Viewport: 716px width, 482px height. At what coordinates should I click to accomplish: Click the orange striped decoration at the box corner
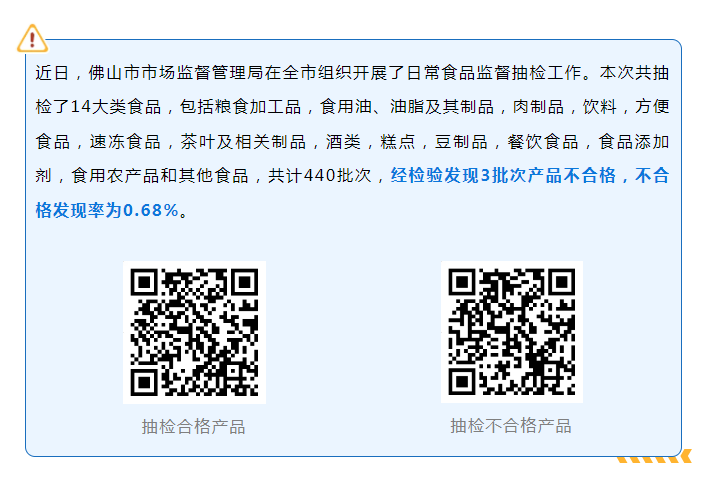654,456
